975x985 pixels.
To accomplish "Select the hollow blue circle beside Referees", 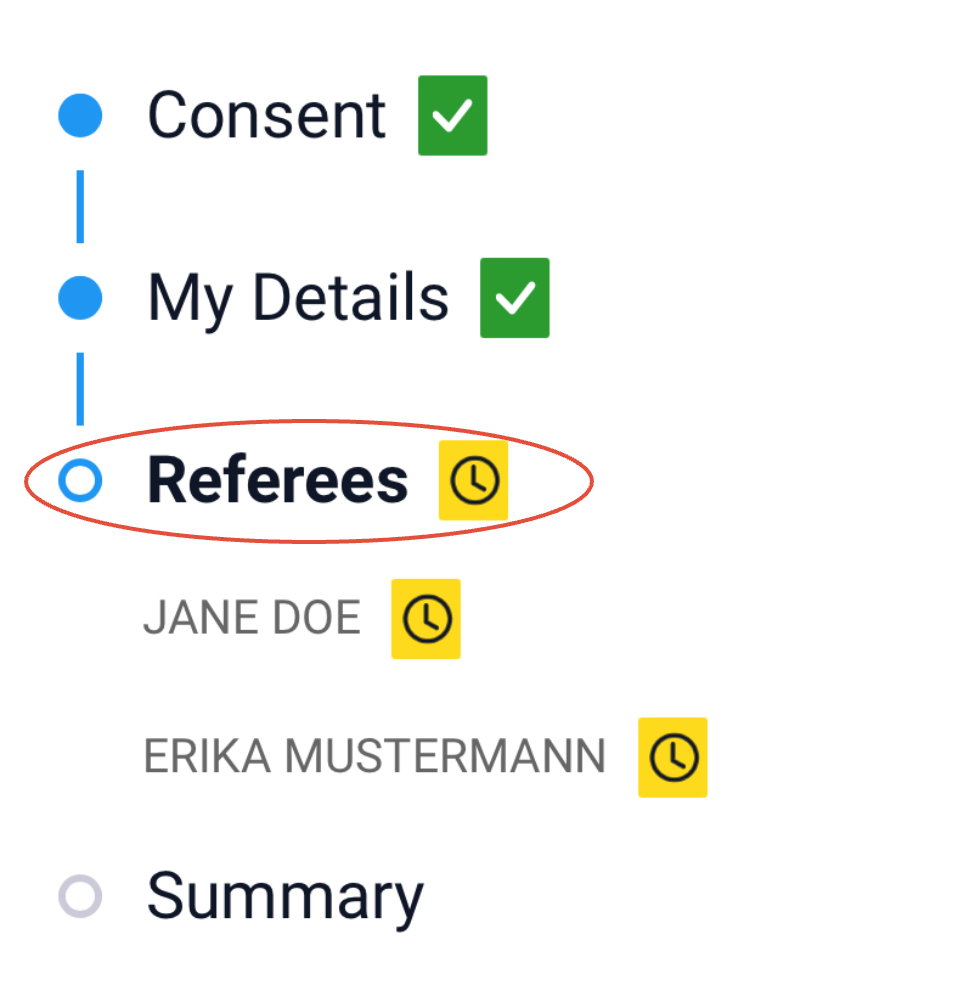I will (80, 480).
